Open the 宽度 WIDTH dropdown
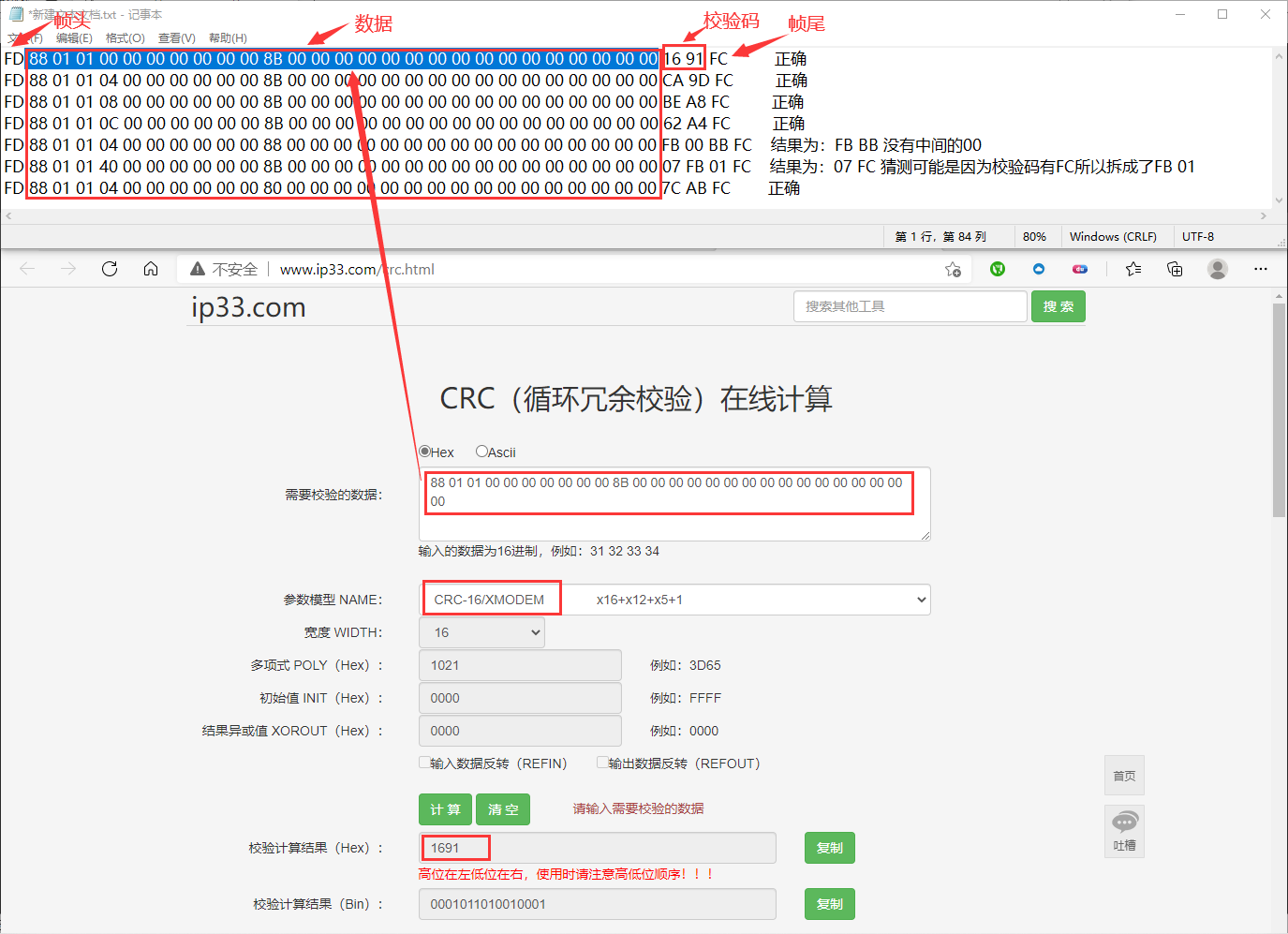 [481, 632]
